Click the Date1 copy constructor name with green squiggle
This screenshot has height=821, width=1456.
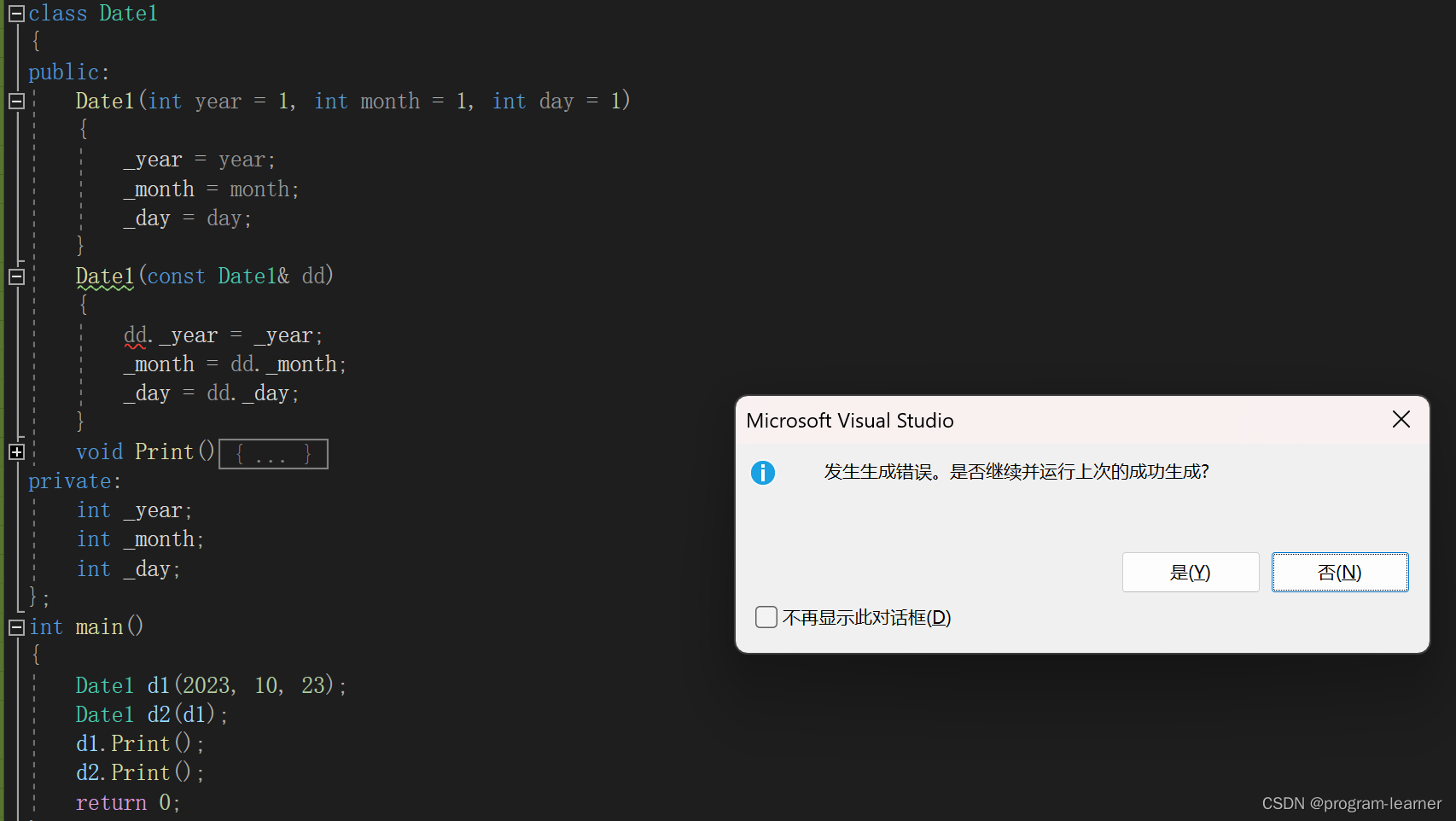pos(105,277)
